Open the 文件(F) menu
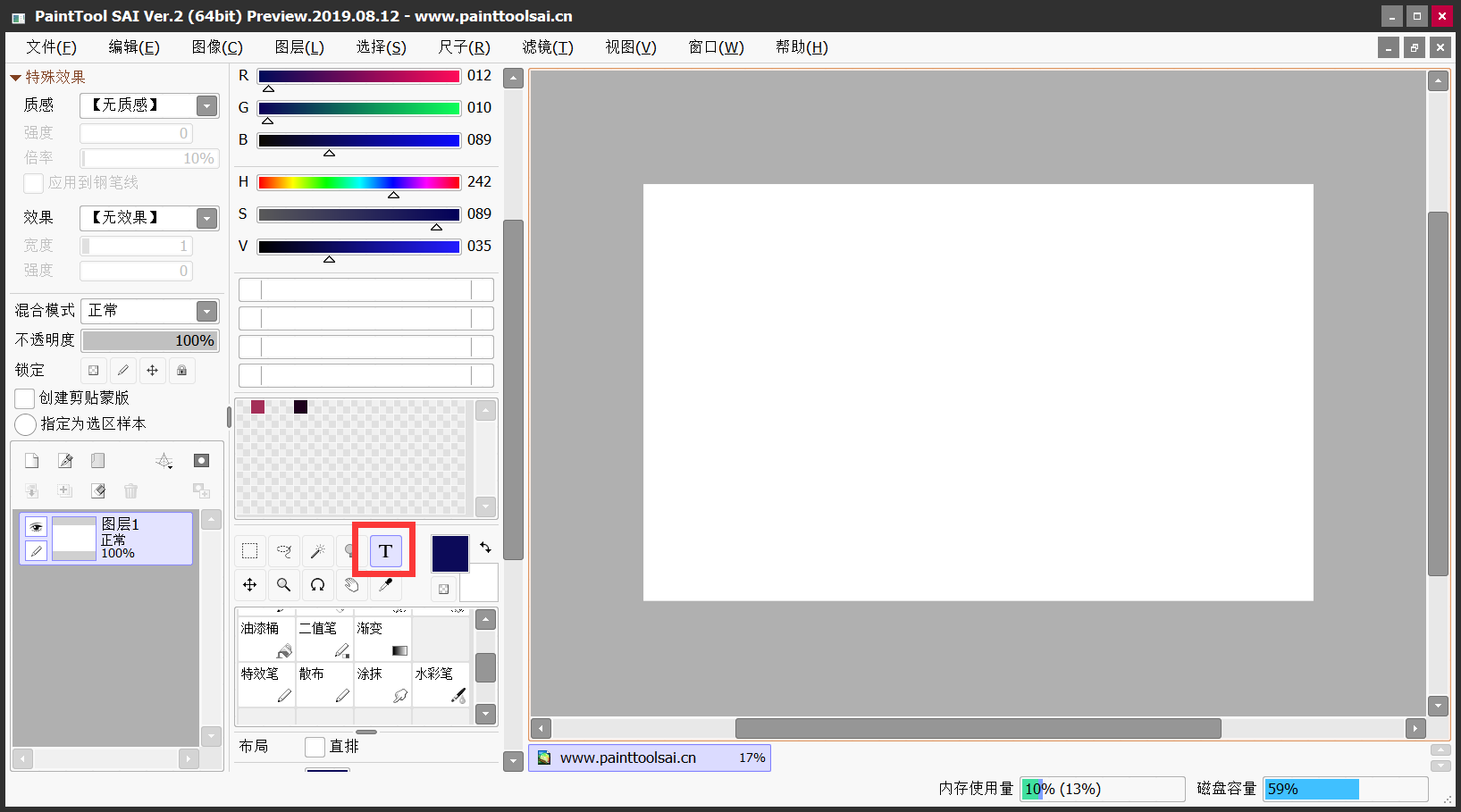This screenshot has width=1461, height=812. point(51,47)
